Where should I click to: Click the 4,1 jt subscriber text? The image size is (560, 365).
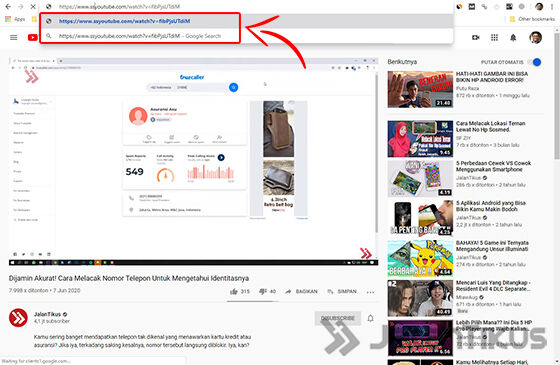coord(52,321)
